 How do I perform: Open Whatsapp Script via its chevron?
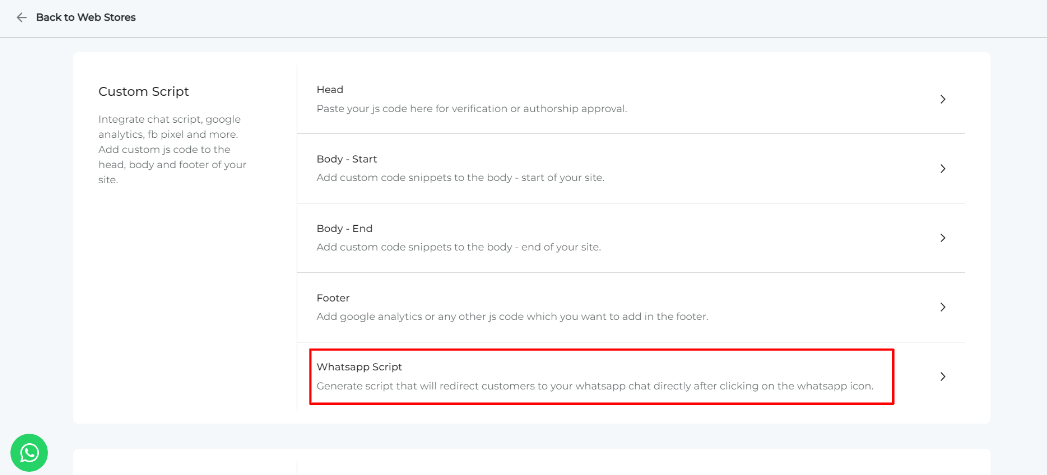942,377
